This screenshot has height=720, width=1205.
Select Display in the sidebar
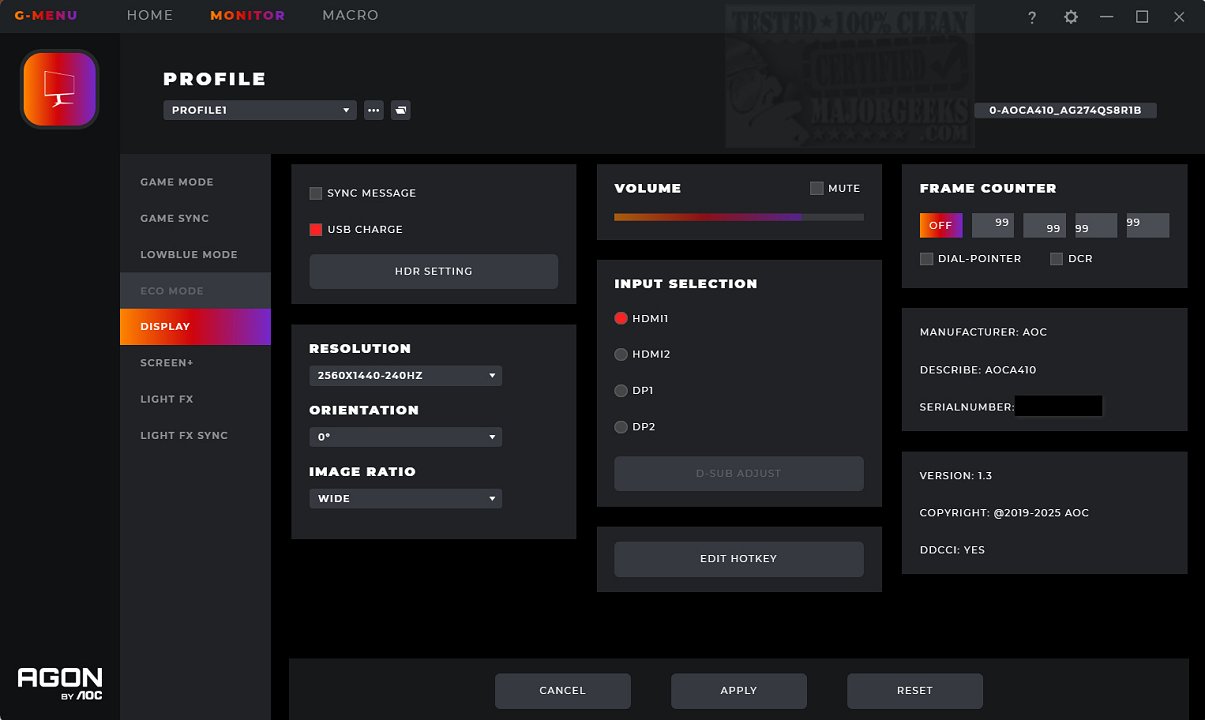click(x=195, y=327)
